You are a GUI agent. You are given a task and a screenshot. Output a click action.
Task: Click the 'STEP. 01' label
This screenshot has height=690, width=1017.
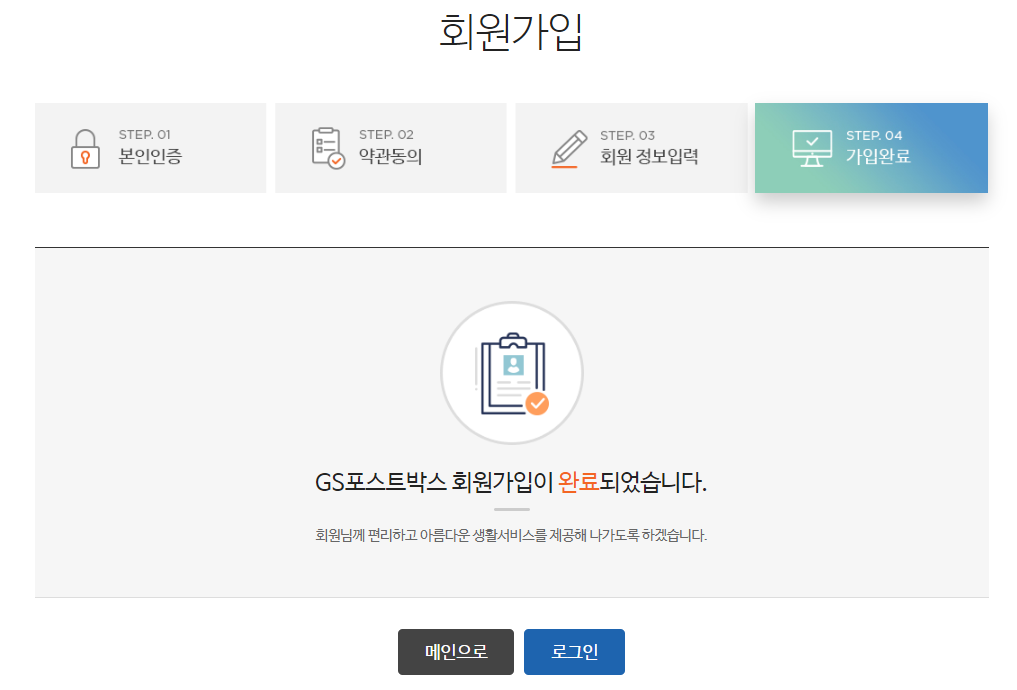tap(145, 135)
